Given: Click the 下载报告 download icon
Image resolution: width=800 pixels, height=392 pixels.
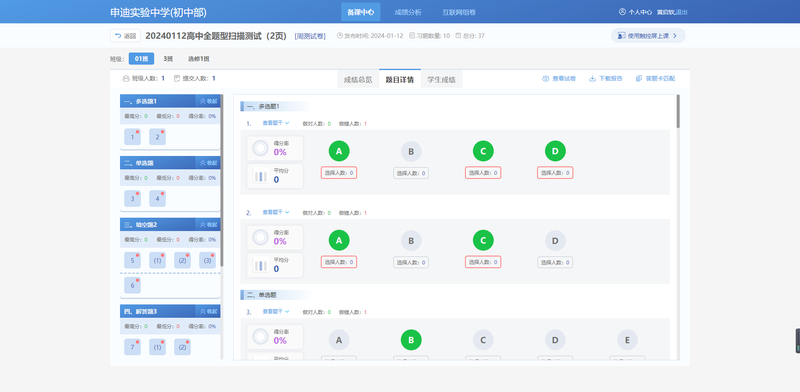Looking at the screenshot, I should pyautogui.click(x=592, y=79).
